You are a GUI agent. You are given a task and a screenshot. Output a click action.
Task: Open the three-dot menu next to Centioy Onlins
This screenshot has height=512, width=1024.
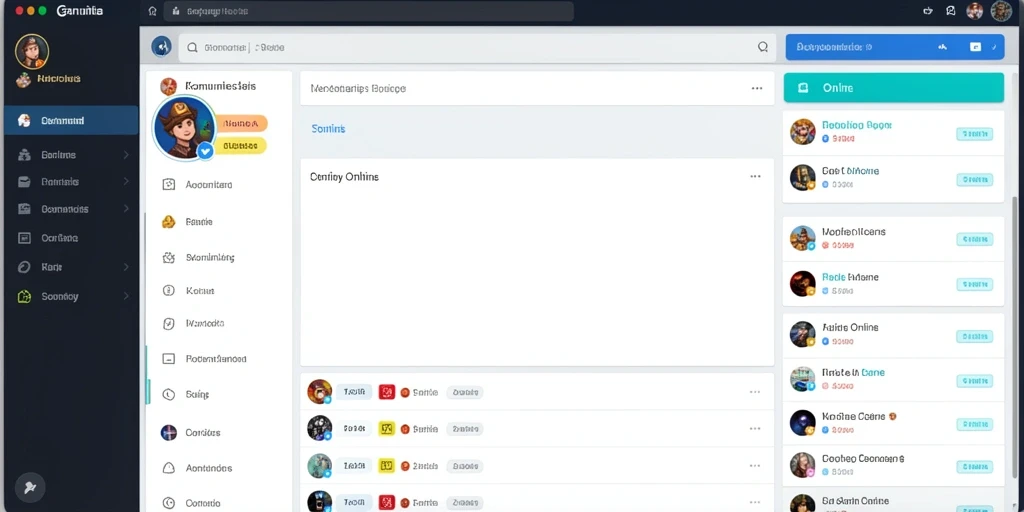point(756,176)
